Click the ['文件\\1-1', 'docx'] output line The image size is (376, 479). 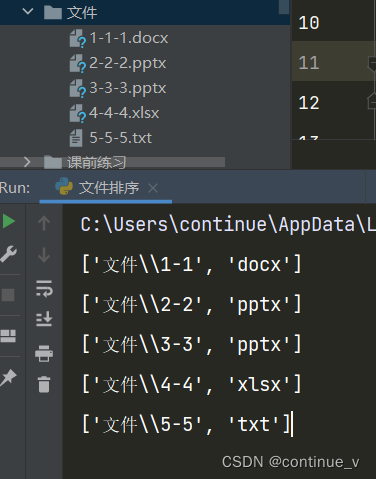click(192, 264)
